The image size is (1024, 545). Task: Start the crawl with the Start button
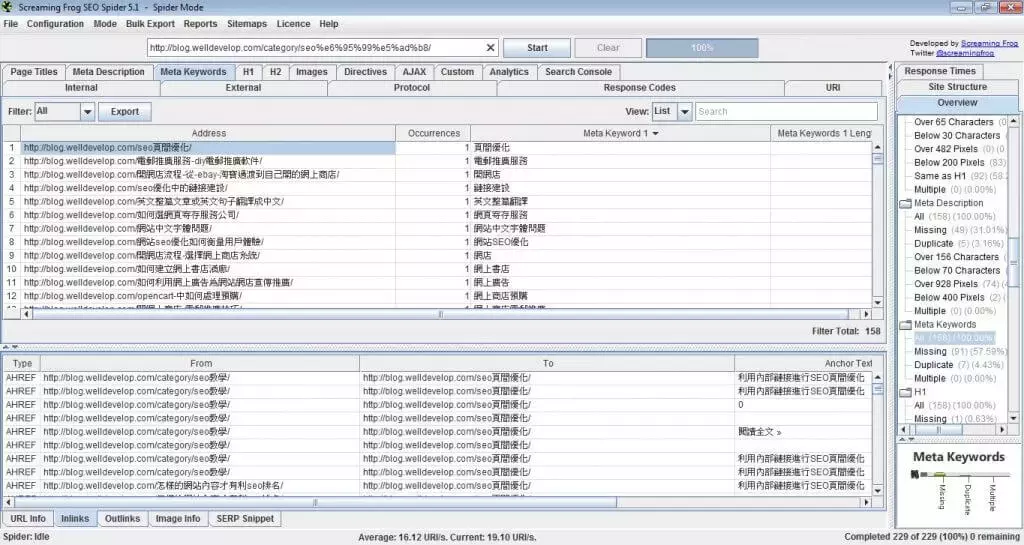[x=537, y=48]
